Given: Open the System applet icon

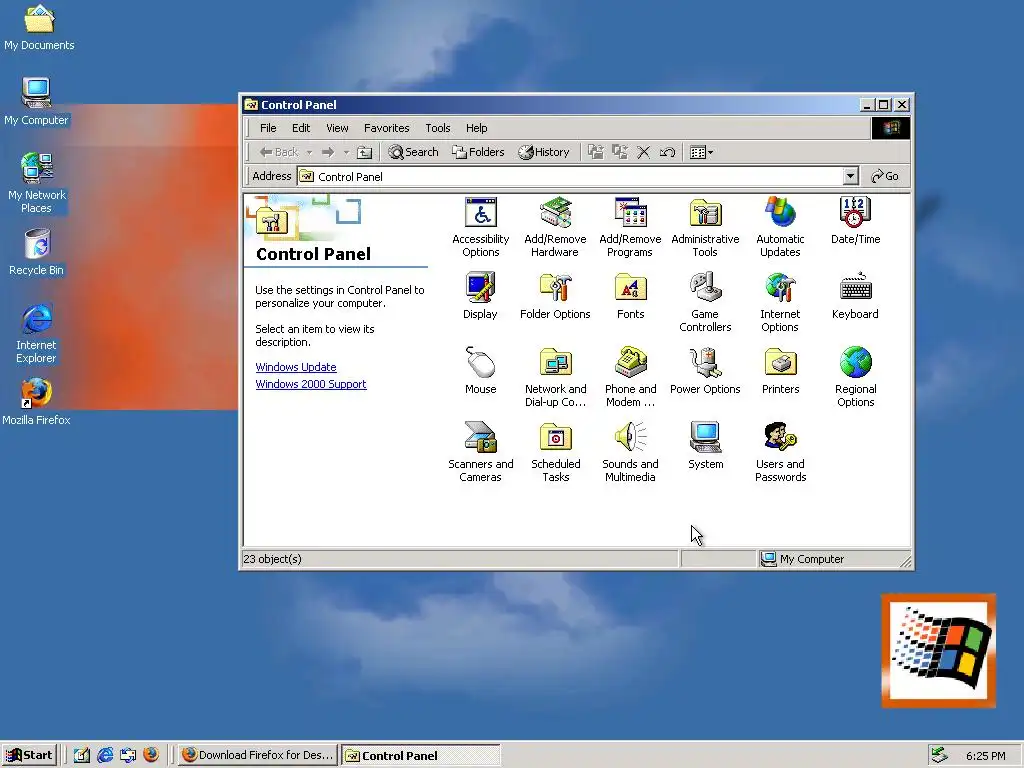Looking at the screenshot, I should click(x=705, y=445).
